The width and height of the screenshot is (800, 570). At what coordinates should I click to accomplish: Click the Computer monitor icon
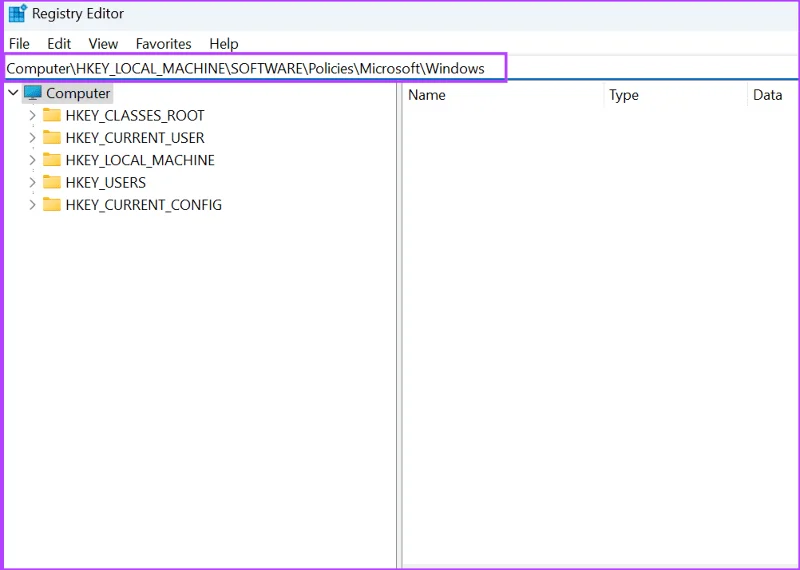(x=33, y=93)
